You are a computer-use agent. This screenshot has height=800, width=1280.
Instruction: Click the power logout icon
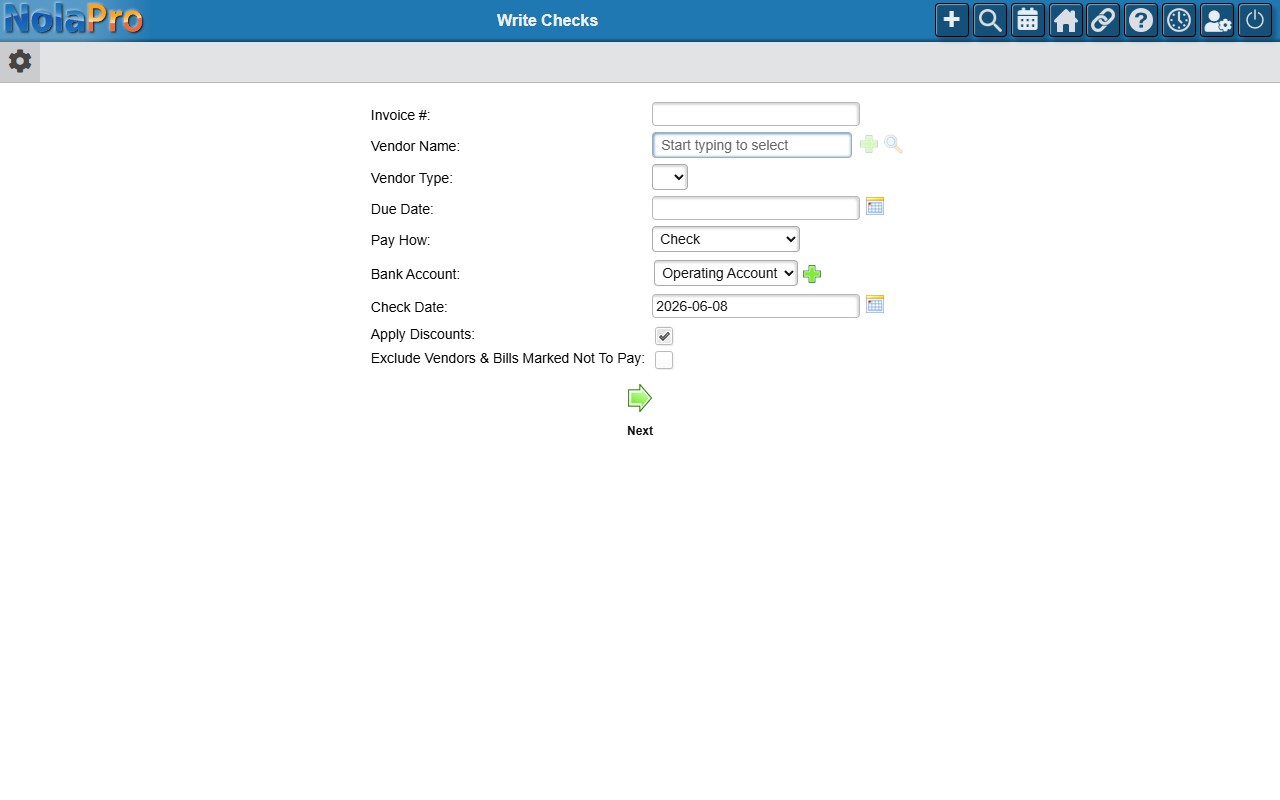tap(1255, 20)
